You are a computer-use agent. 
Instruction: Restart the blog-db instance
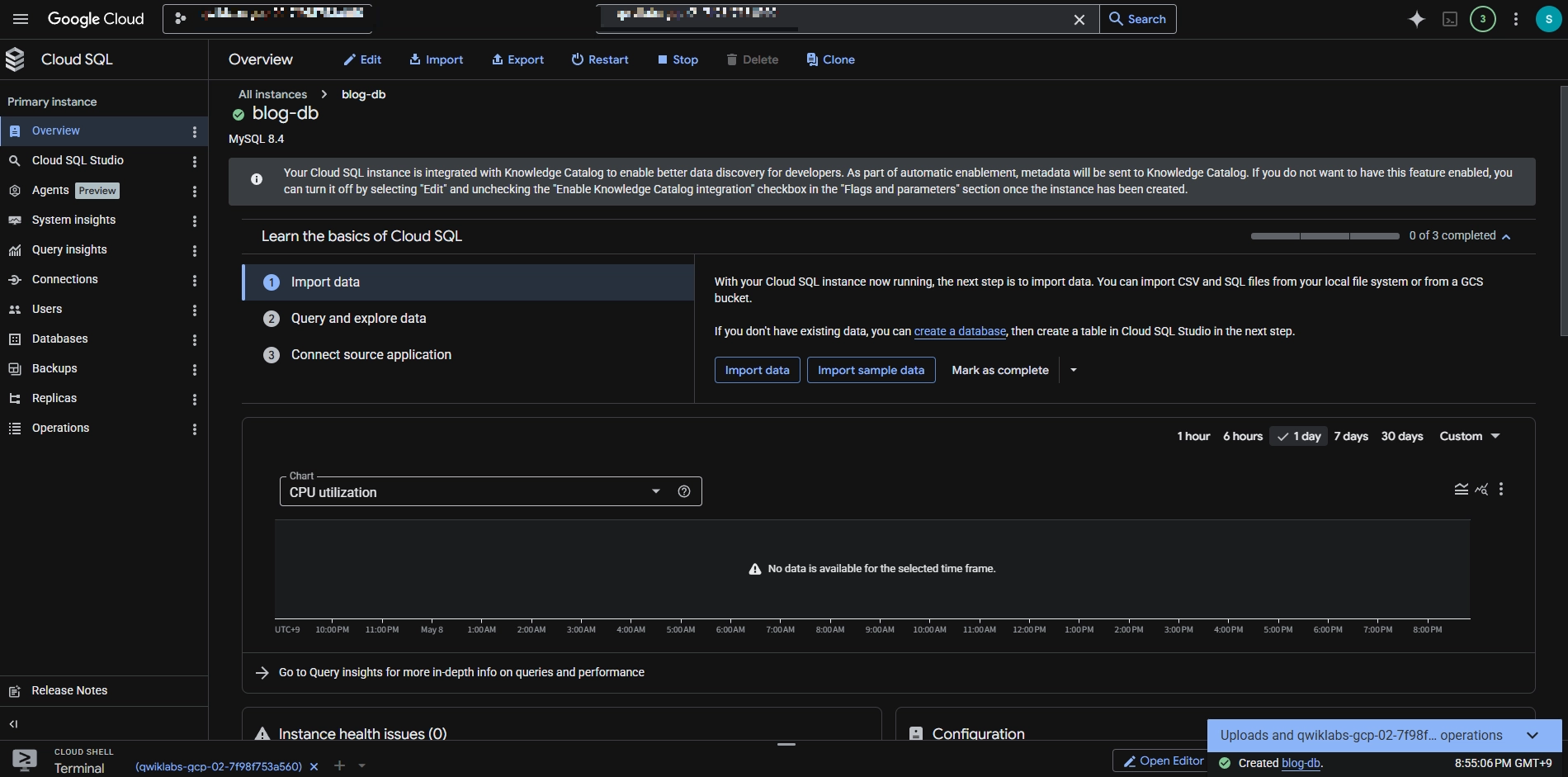pyautogui.click(x=600, y=59)
